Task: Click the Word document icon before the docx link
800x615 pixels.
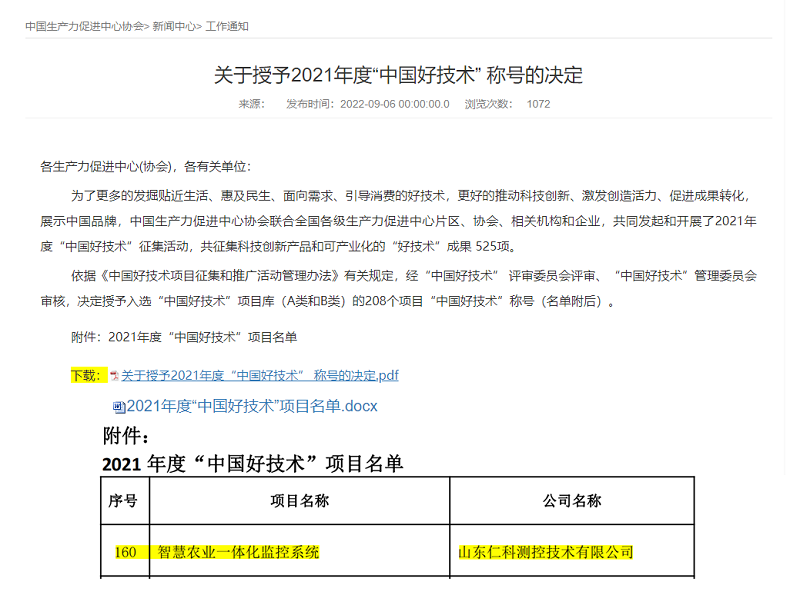Action: [119, 407]
